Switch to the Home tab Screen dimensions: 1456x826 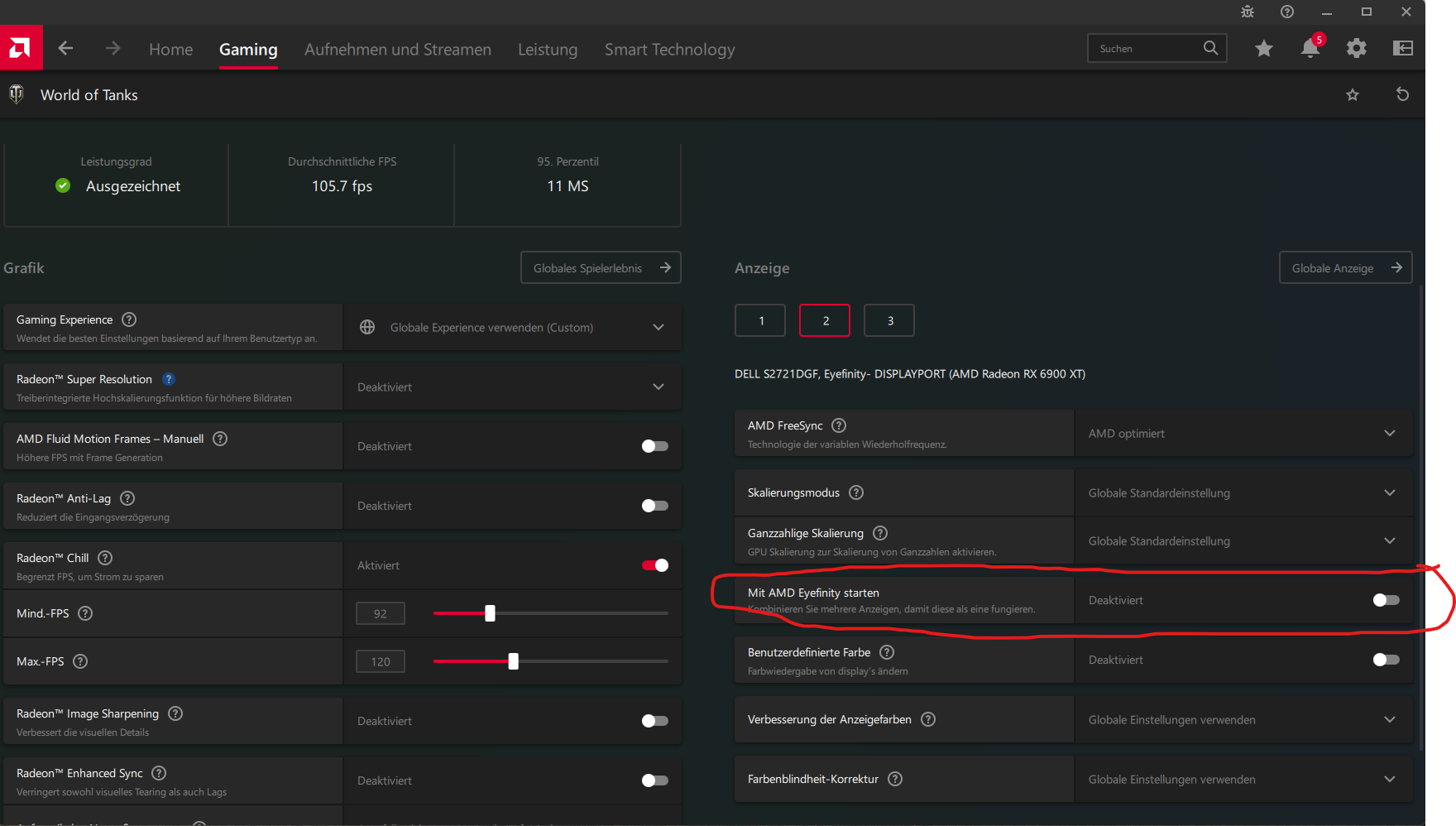point(171,50)
